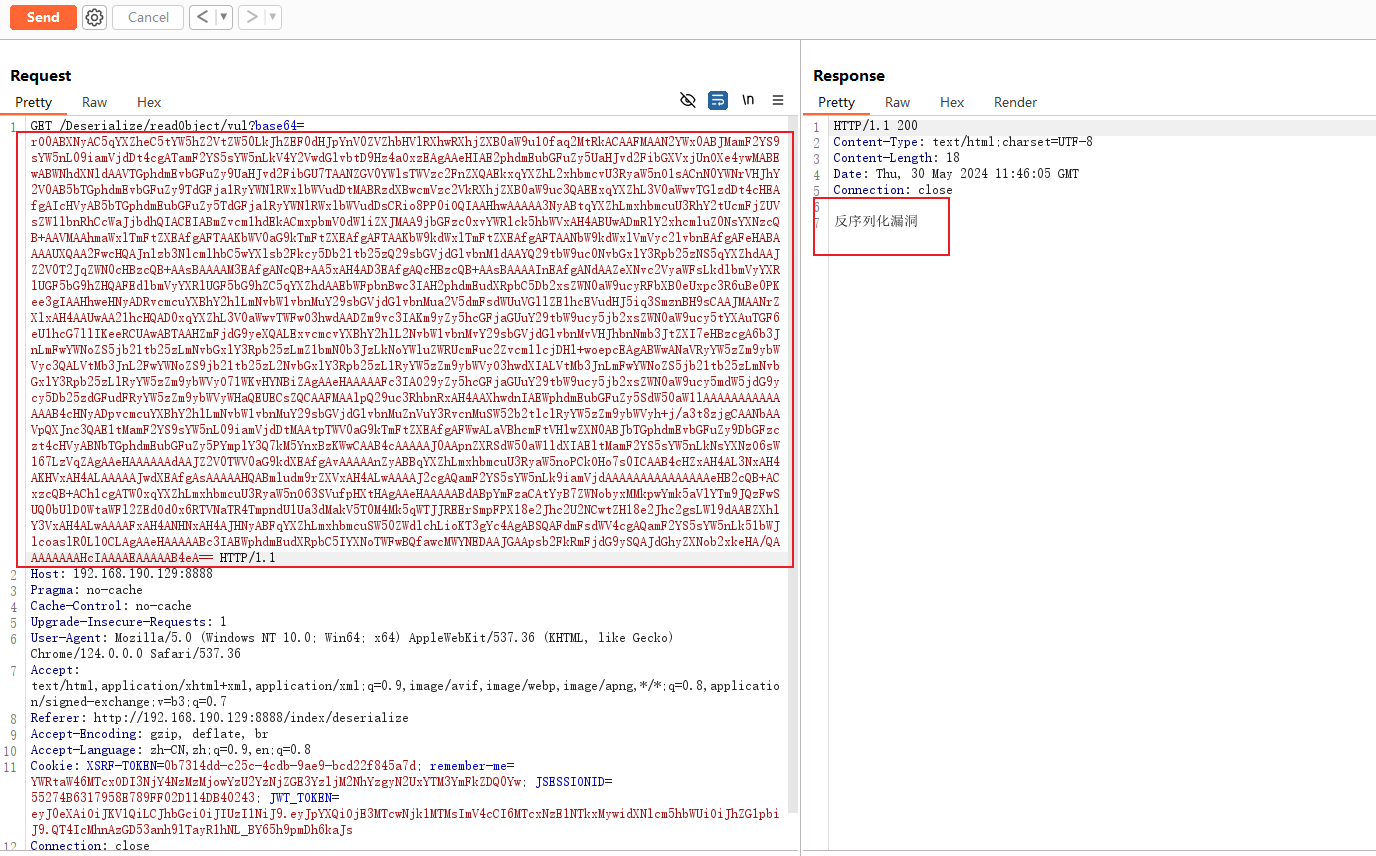Switch Response view to the Raw tab

[898, 102]
